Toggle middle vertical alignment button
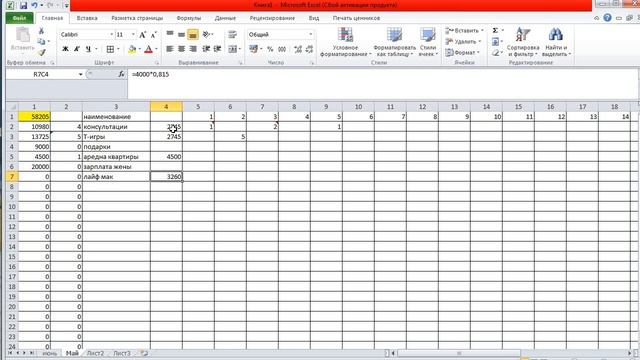 point(181,35)
